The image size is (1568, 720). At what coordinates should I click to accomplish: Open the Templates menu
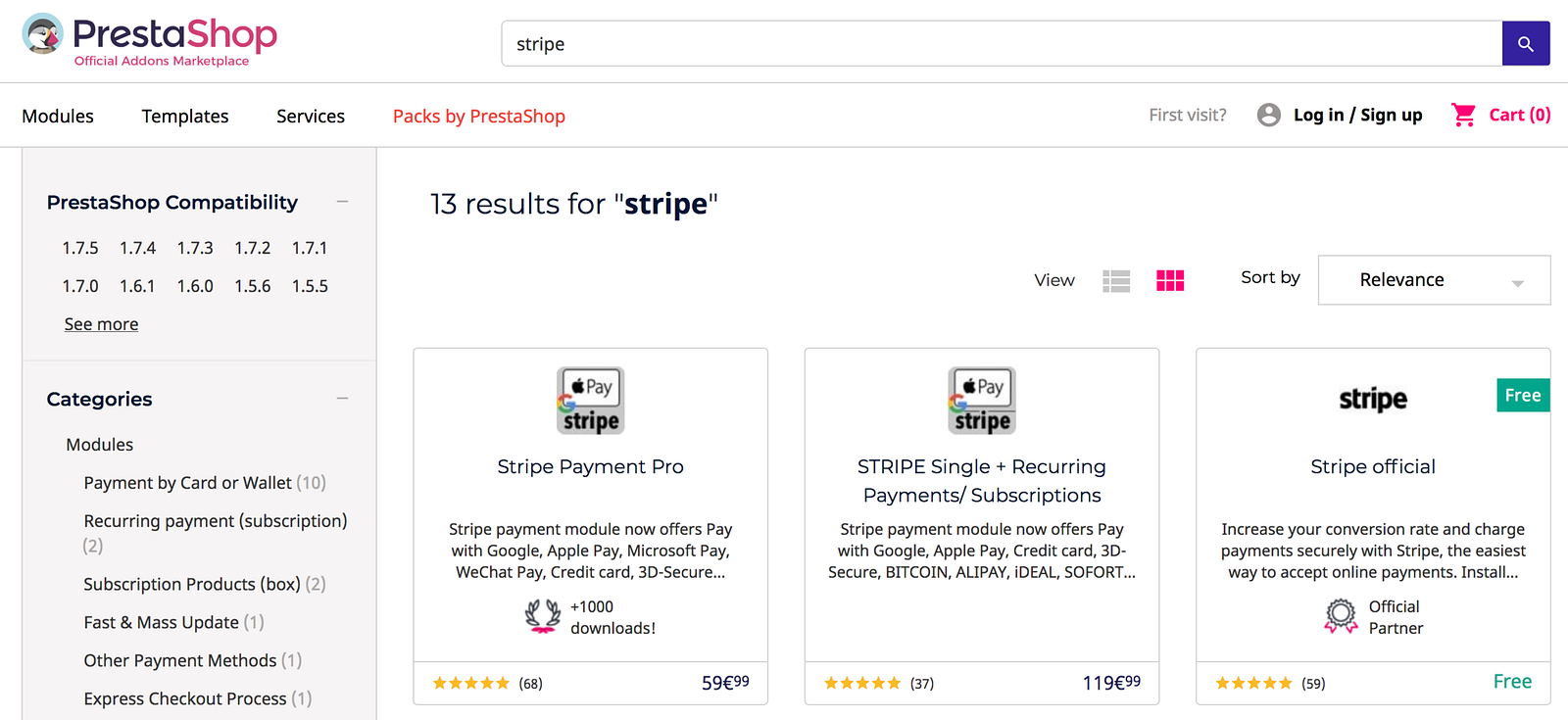coord(185,117)
